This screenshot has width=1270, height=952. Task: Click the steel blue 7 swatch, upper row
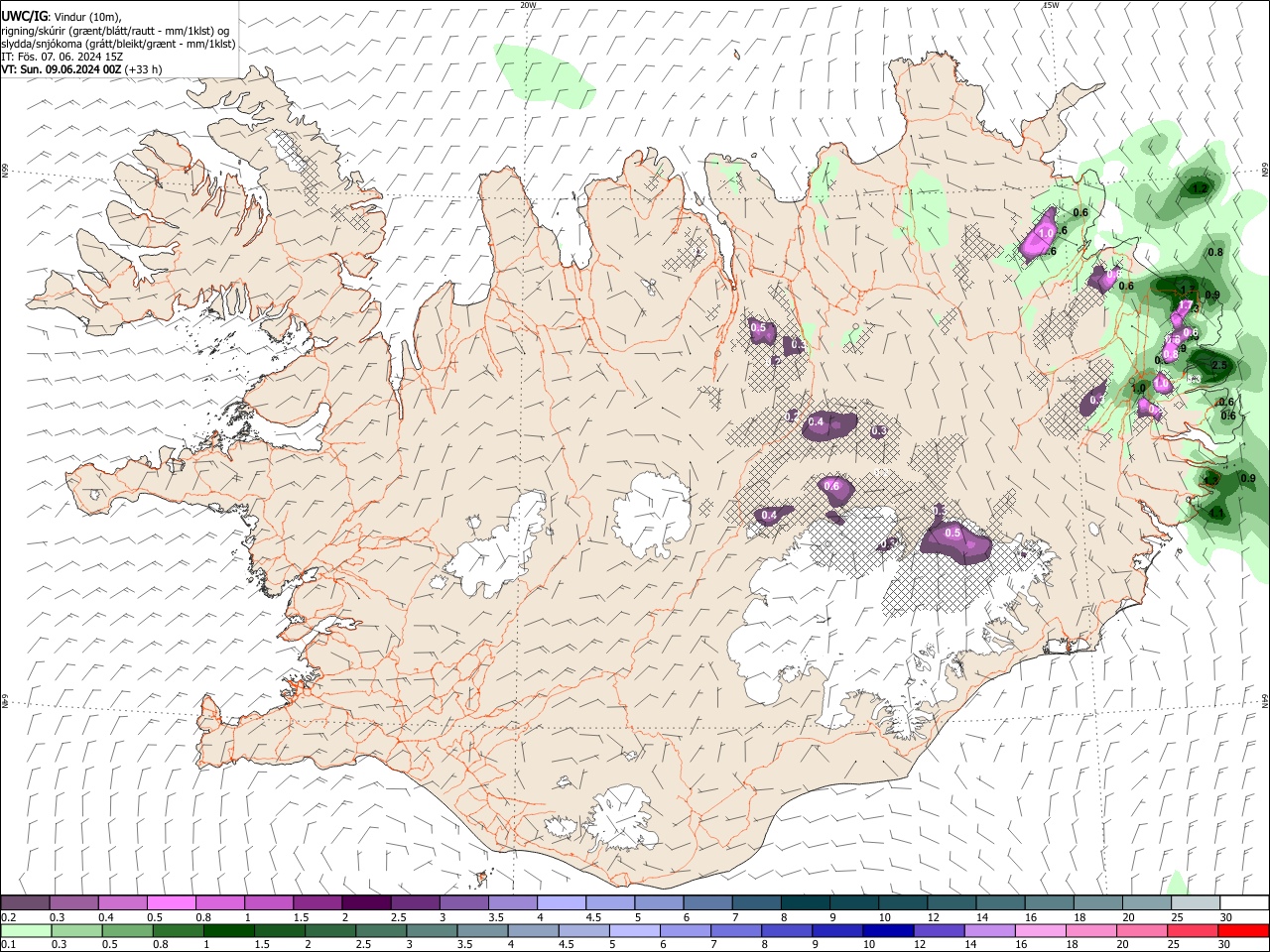coord(757,902)
